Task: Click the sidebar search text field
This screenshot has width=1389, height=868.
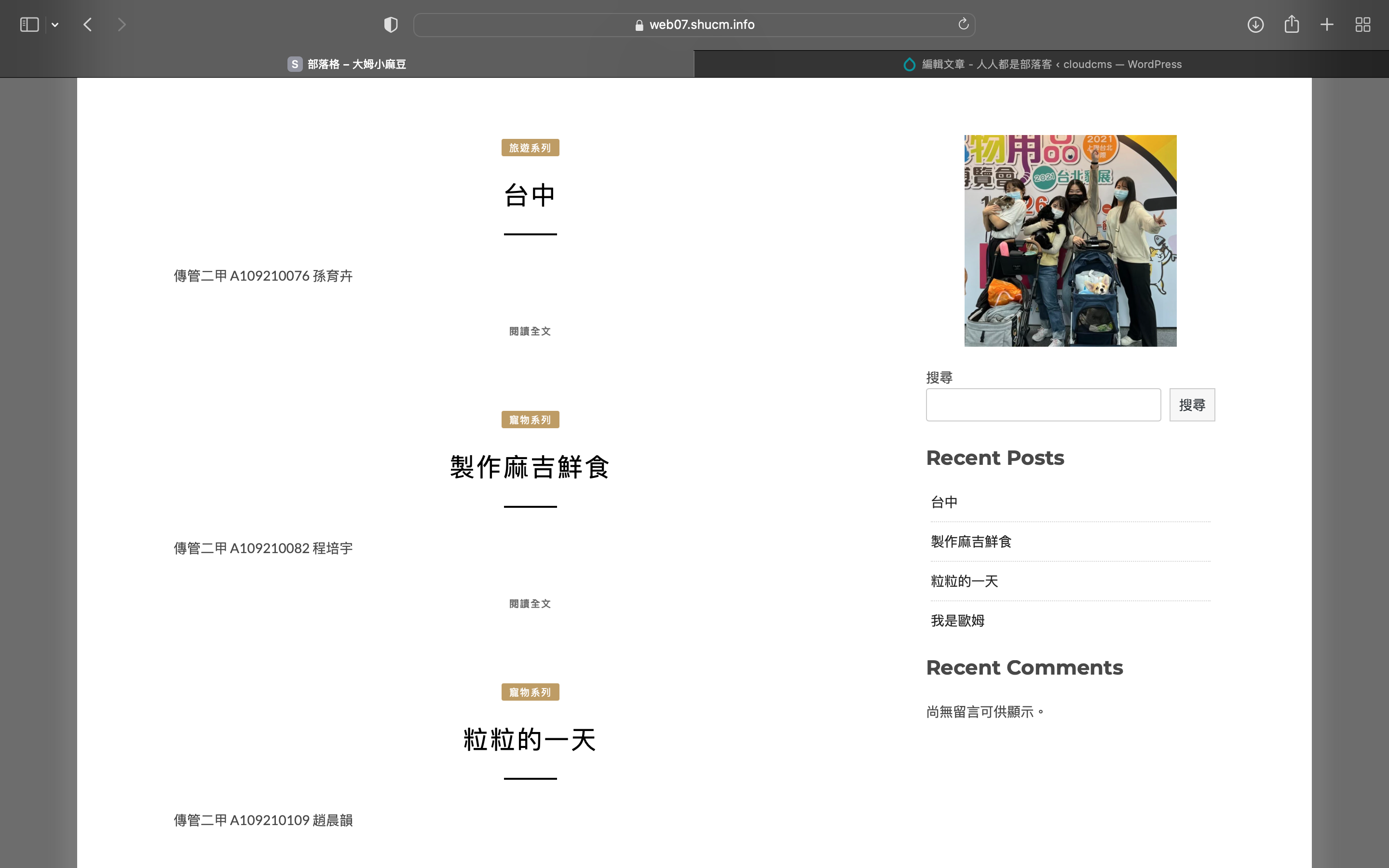Action: pyautogui.click(x=1043, y=405)
